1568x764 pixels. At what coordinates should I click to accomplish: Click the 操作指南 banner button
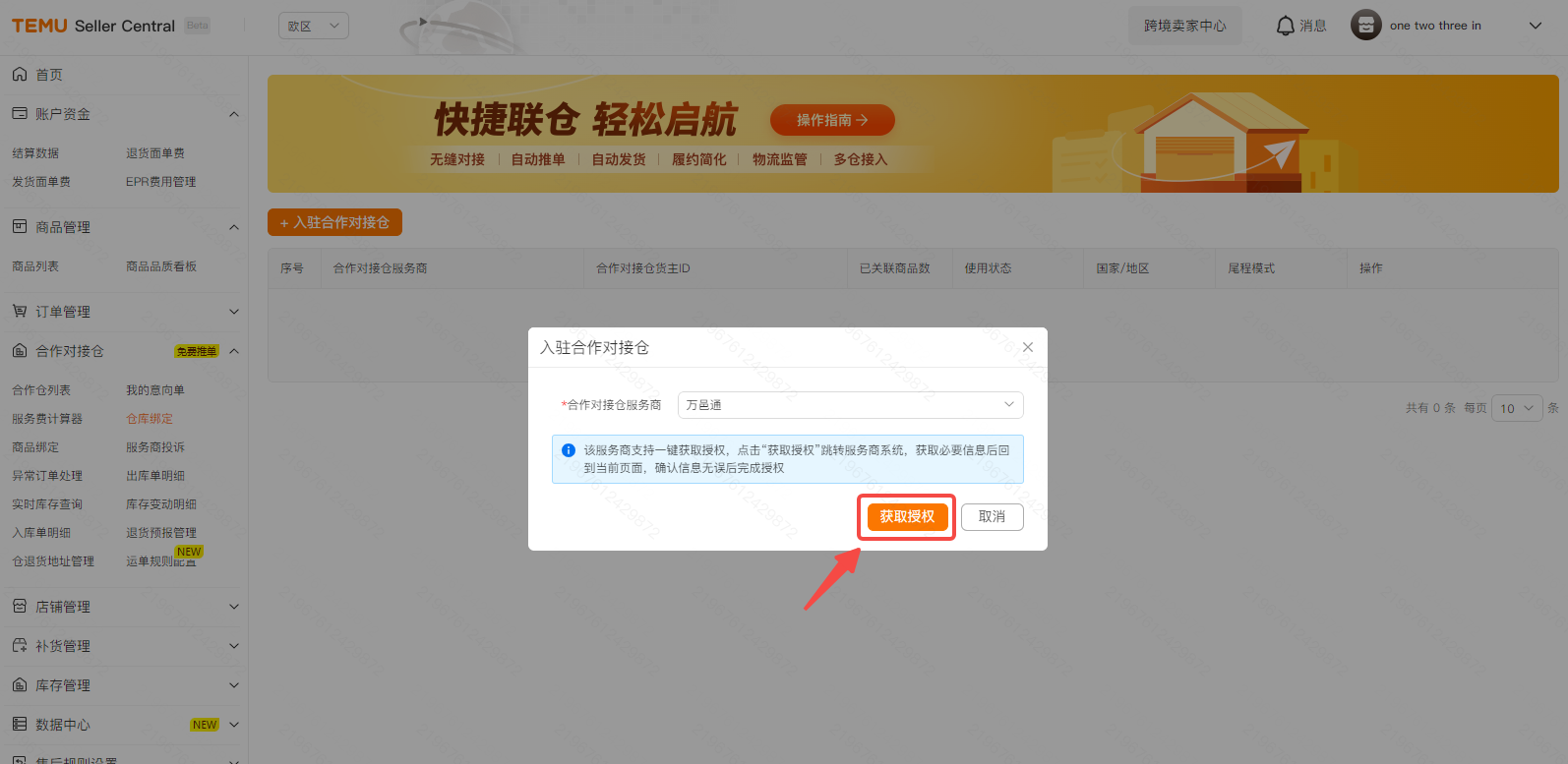(832, 120)
